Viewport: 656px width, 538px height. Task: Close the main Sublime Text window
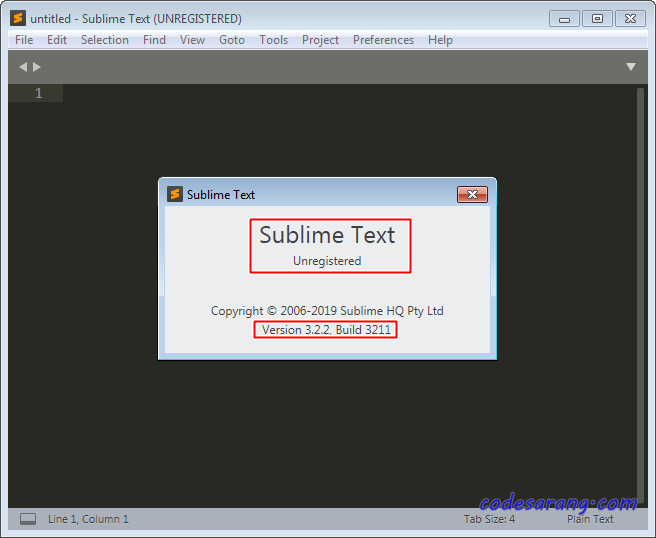[x=630, y=19]
